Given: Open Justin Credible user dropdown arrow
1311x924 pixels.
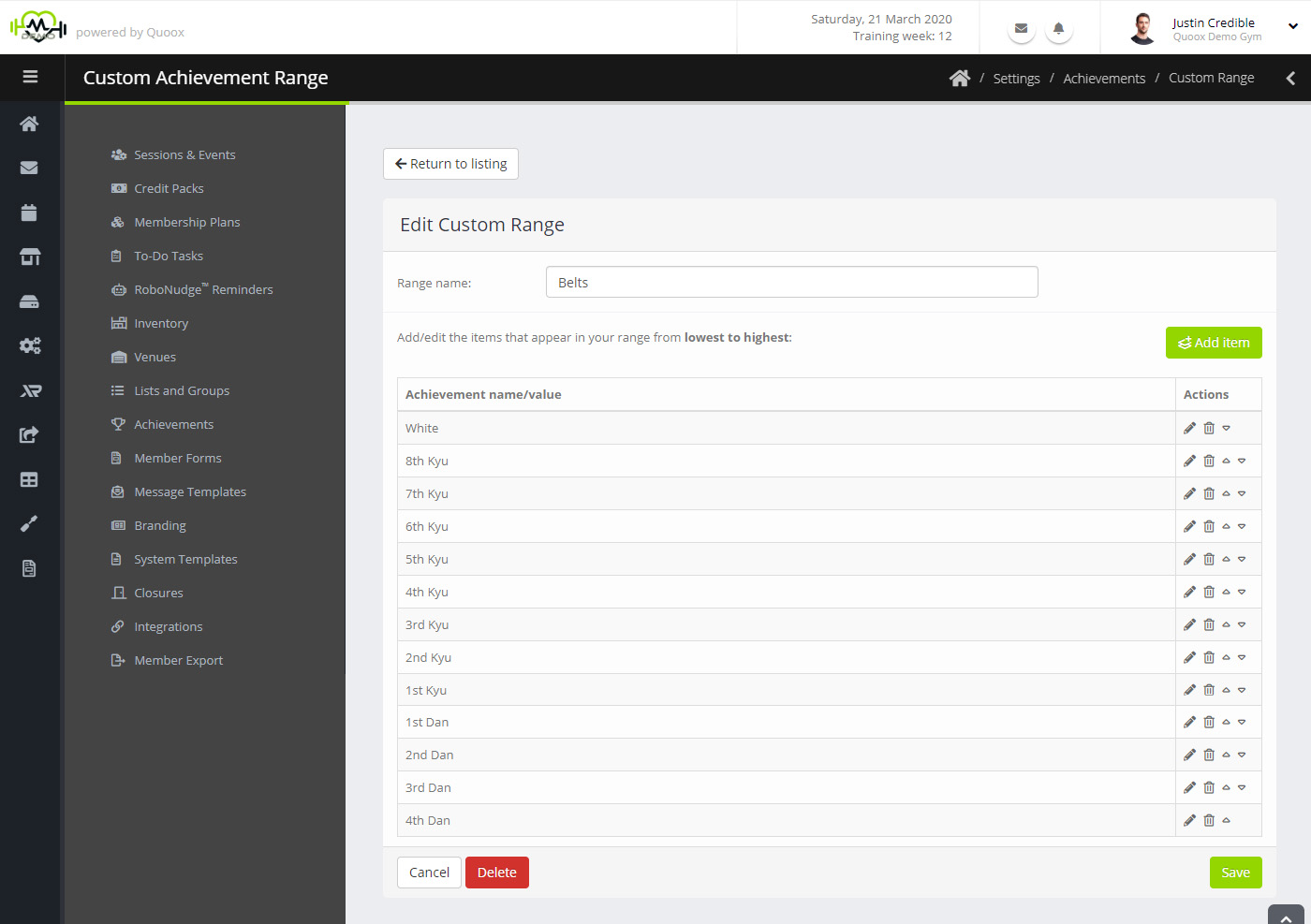Looking at the screenshot, I should click(1293, 26).
